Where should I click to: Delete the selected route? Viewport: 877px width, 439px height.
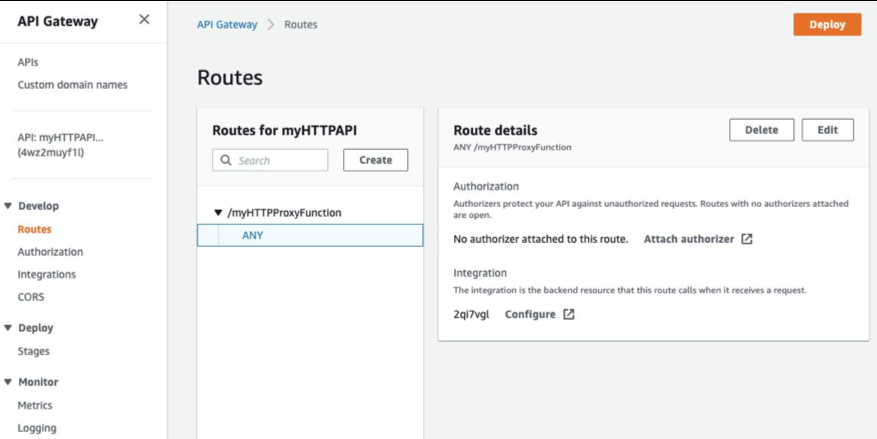tap(761, 130)
